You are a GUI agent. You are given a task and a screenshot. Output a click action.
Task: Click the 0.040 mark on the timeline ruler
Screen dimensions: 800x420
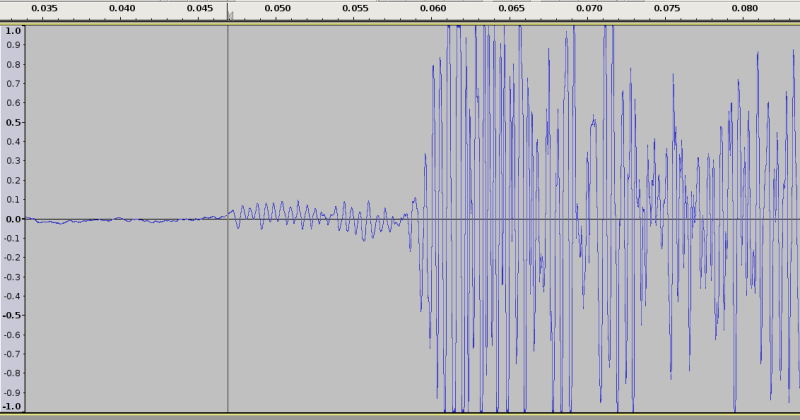tap(122, 9)
